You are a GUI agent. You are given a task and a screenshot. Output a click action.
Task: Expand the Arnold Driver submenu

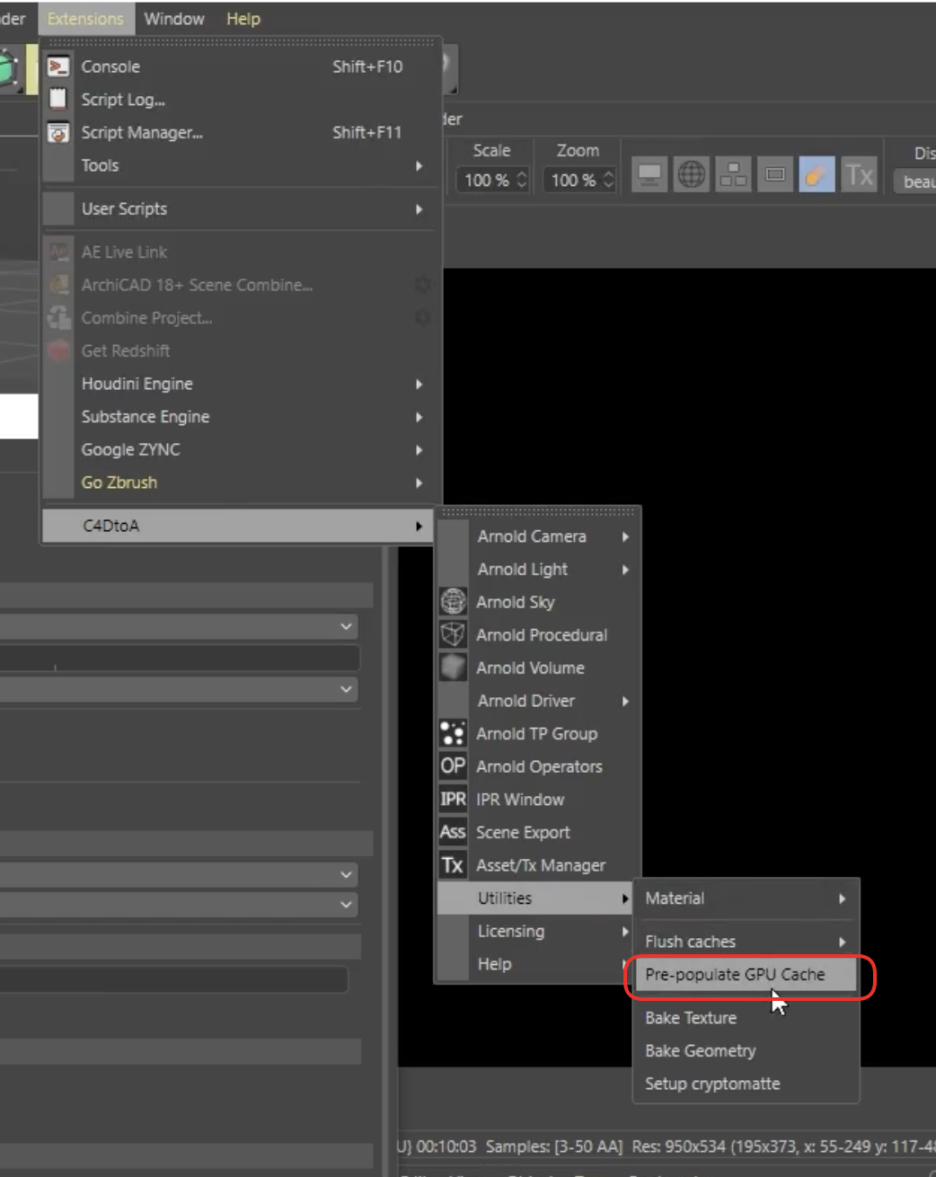pyautogui.click(x=537, y=701)
